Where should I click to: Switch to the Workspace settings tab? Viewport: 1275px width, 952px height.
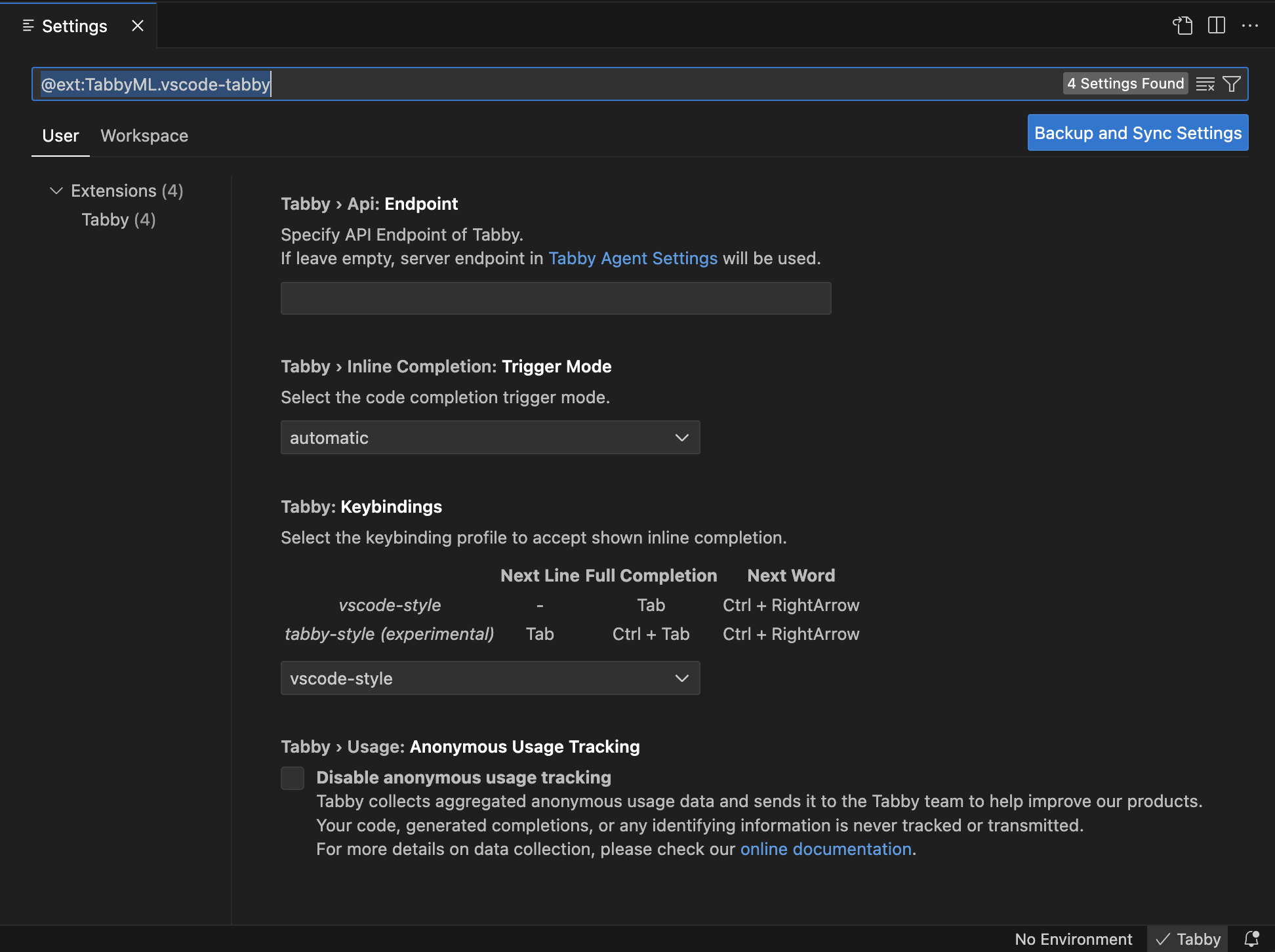(x=144, y=136)
